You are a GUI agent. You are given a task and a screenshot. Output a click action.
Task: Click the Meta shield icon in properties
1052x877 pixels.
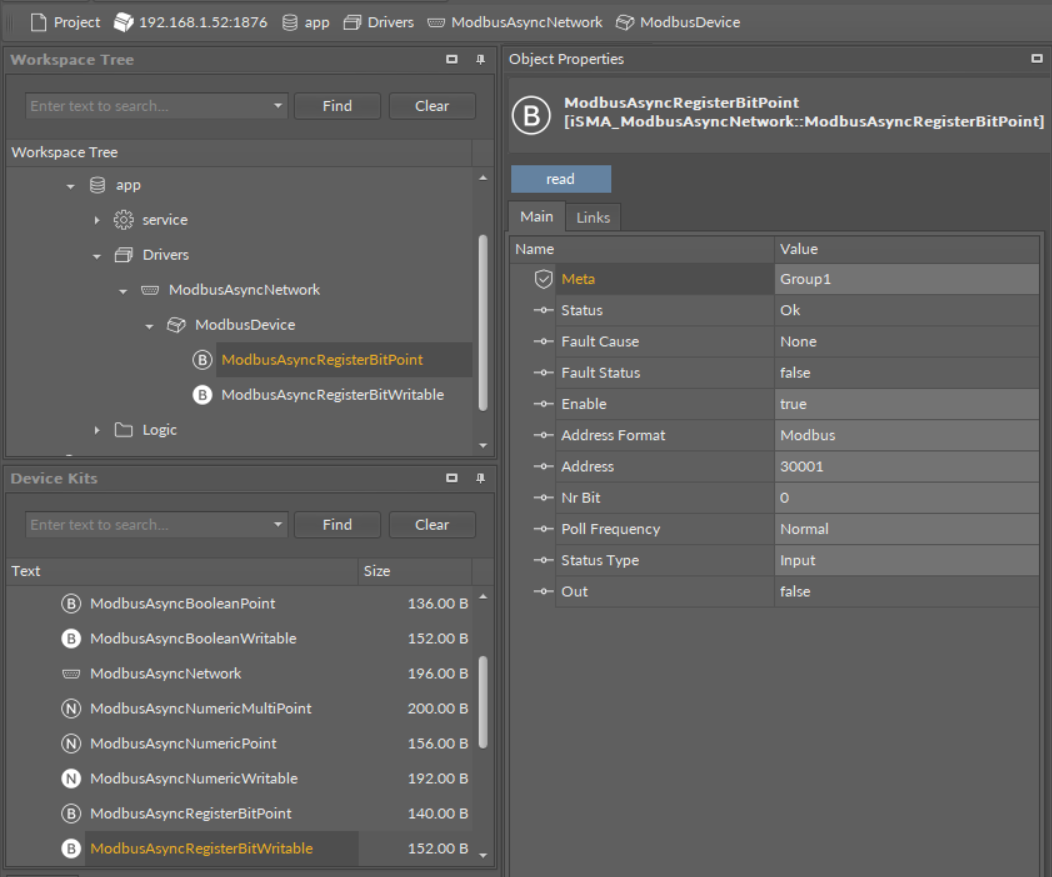coord(543,279)
